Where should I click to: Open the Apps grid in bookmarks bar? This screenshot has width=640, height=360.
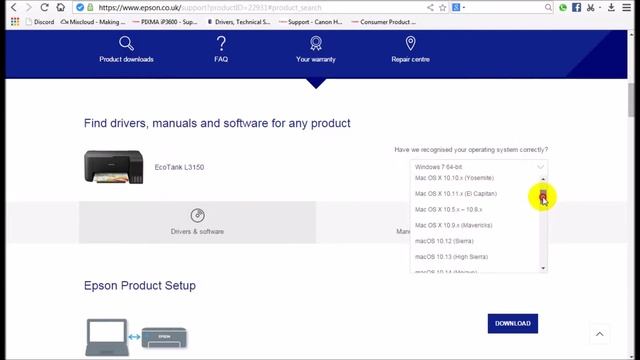pos(15,22)
